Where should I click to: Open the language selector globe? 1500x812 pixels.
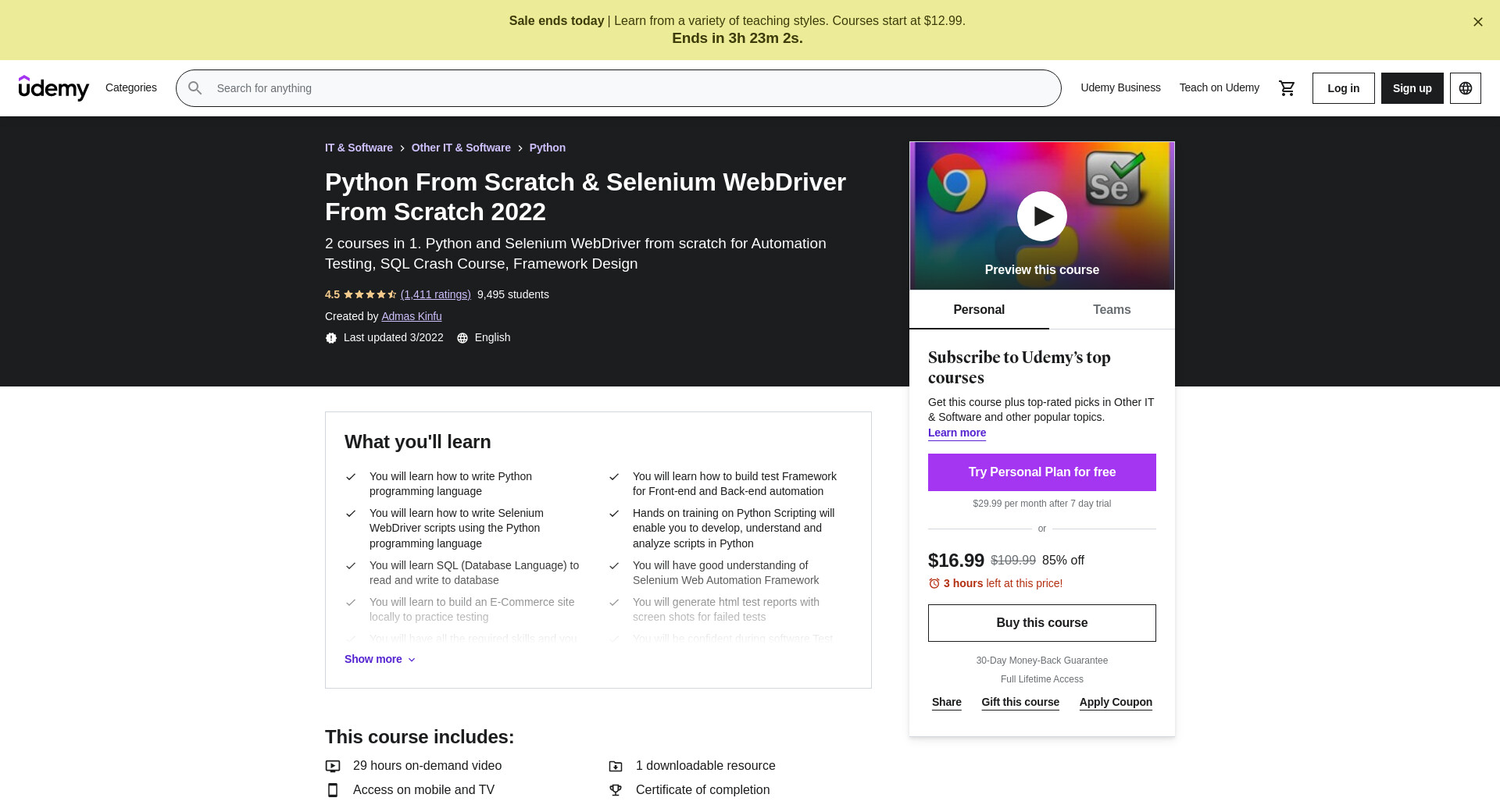point(1465,88)
